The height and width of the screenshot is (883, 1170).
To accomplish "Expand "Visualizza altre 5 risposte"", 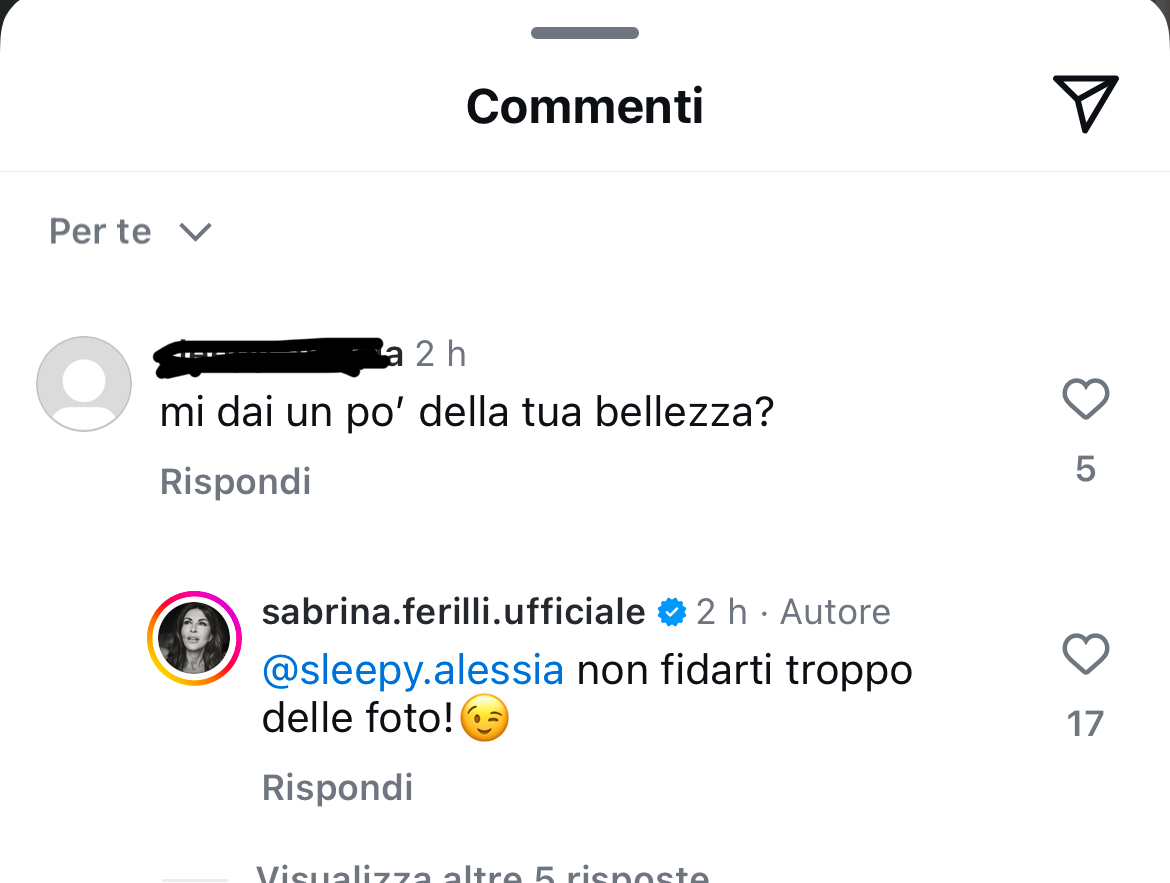I will tap(482, 874).
